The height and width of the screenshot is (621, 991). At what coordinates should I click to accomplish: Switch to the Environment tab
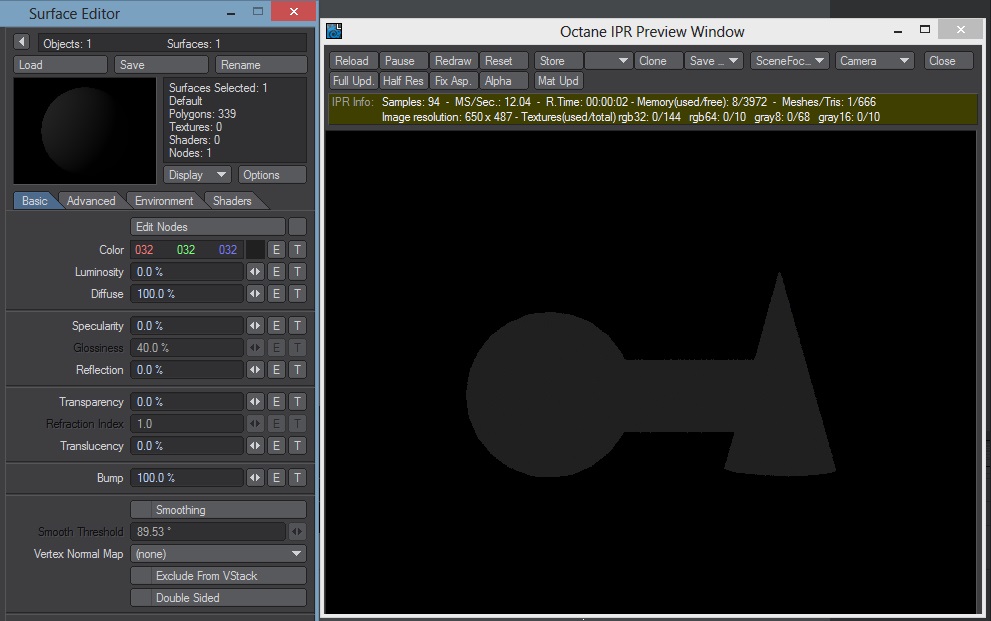coord(164,201)
